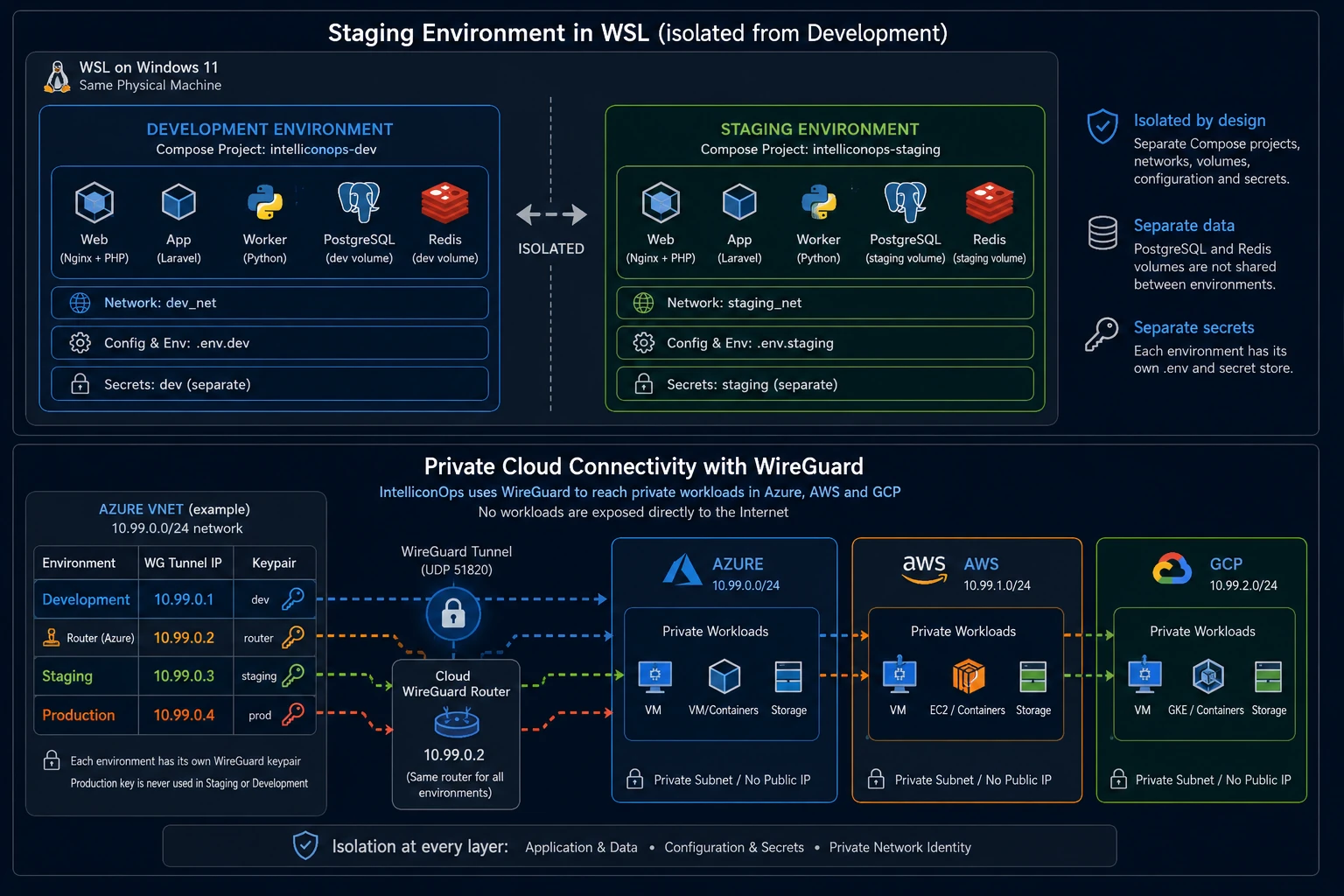The width and height of the screenshot is (1344, 896).
Task: Click the VM icon in Azure Private Workloads
Action: (654, 676)
